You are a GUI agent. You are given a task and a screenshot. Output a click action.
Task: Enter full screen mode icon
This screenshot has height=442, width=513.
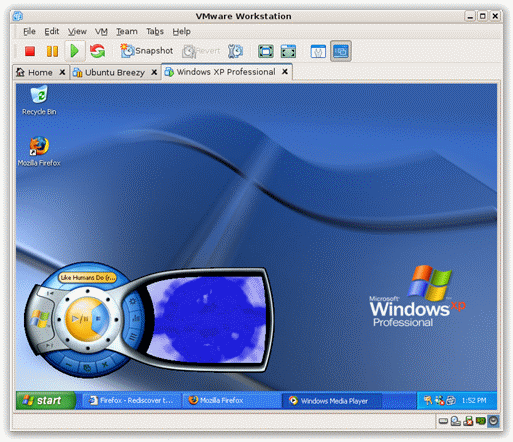(266, 51)
